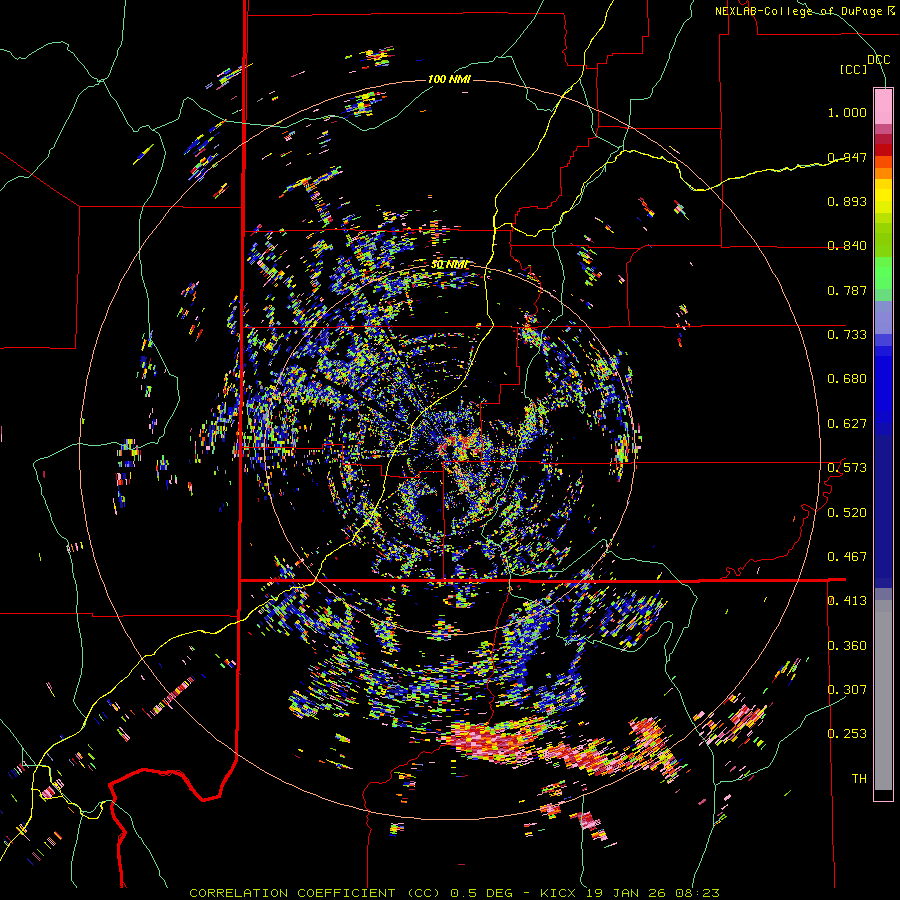Click the 50 NMI range ring label
Image resolution: width=900 pixels, height=900 pixels.
point(449,265)
